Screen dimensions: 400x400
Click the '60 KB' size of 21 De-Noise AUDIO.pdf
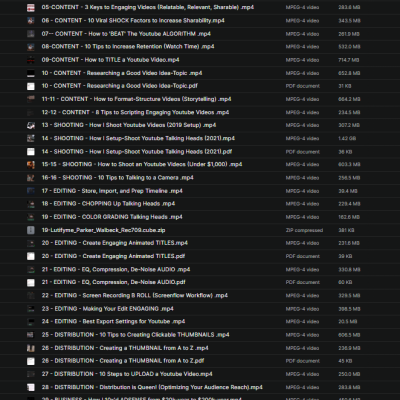pyautogui.click(x=345, y=282)
